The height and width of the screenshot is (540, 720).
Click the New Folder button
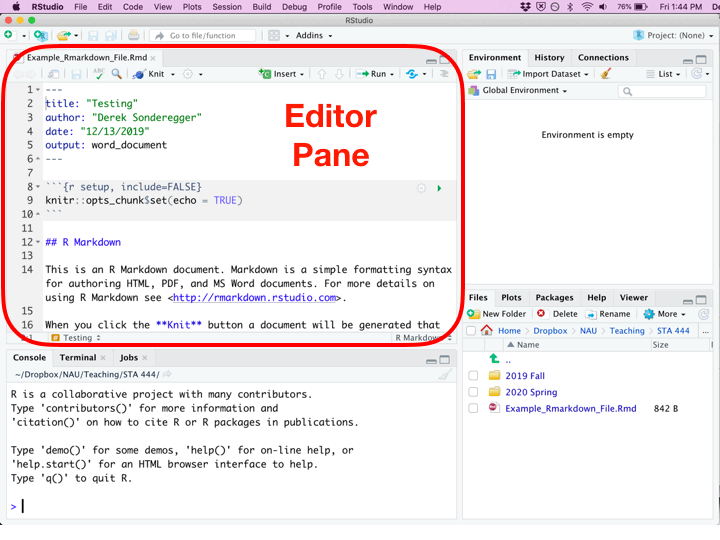click(497, 314)
